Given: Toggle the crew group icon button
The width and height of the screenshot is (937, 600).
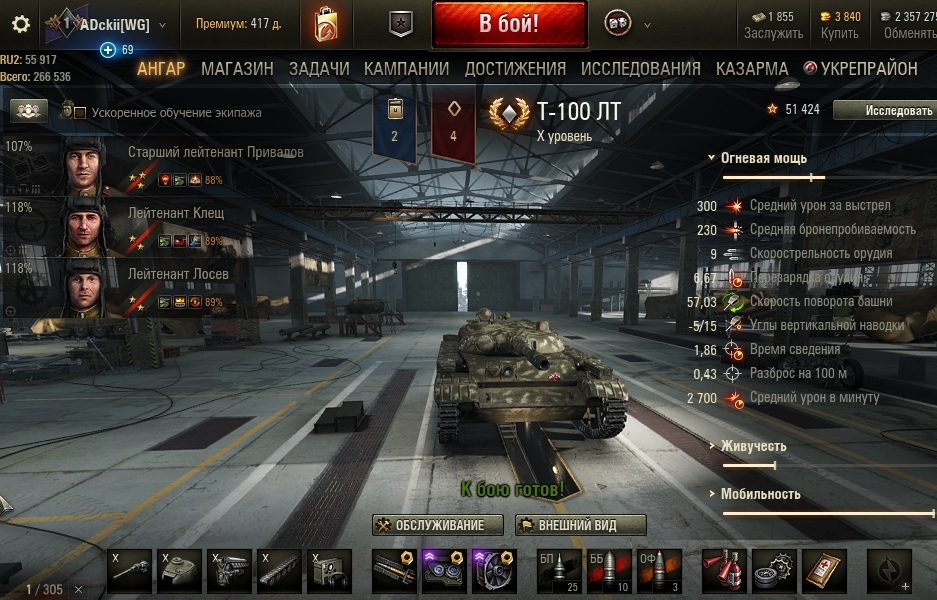Looking at the screenshot, I should [x=29, y=111].
